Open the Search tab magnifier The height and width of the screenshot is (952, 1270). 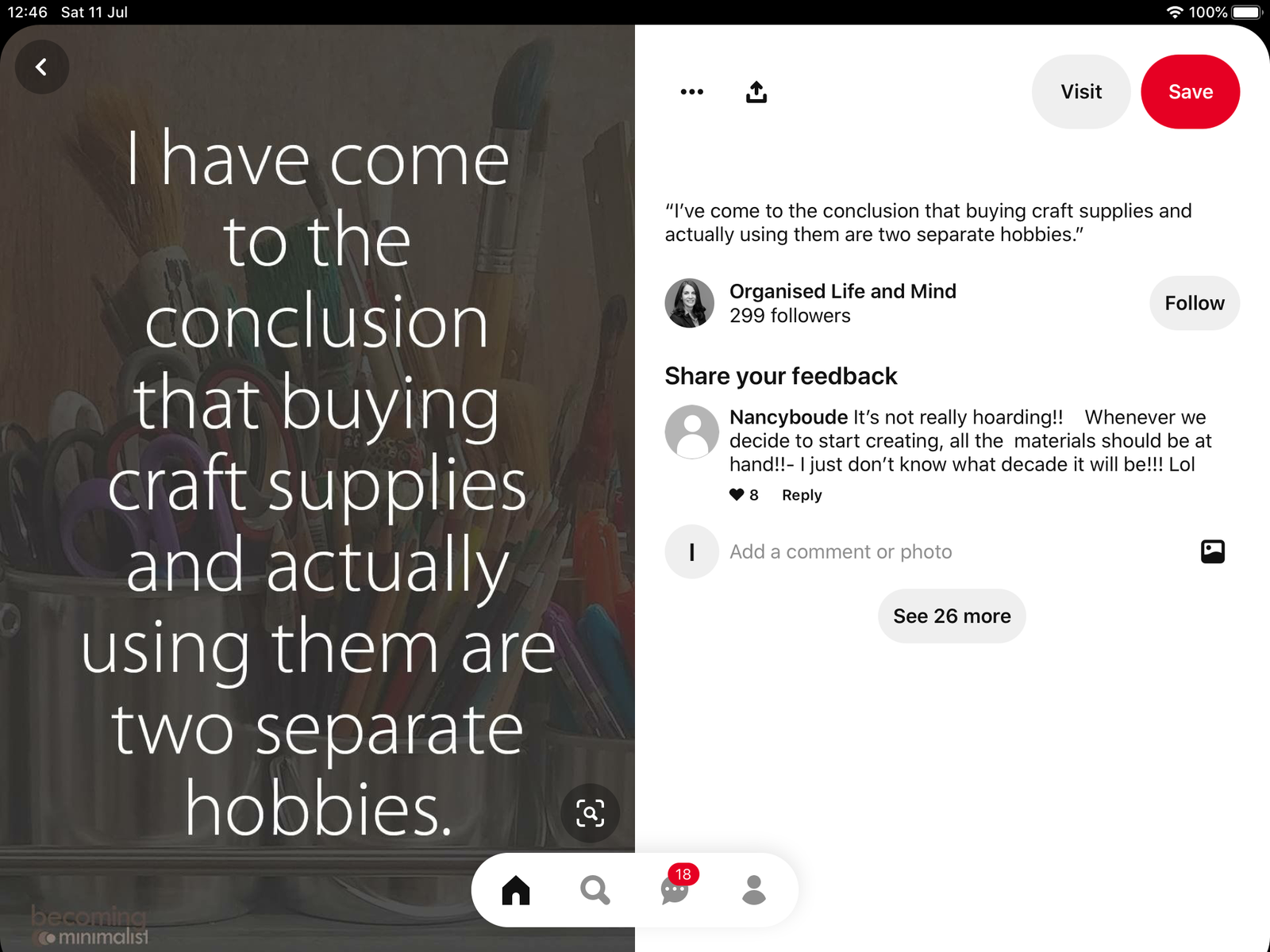point(595,890)
